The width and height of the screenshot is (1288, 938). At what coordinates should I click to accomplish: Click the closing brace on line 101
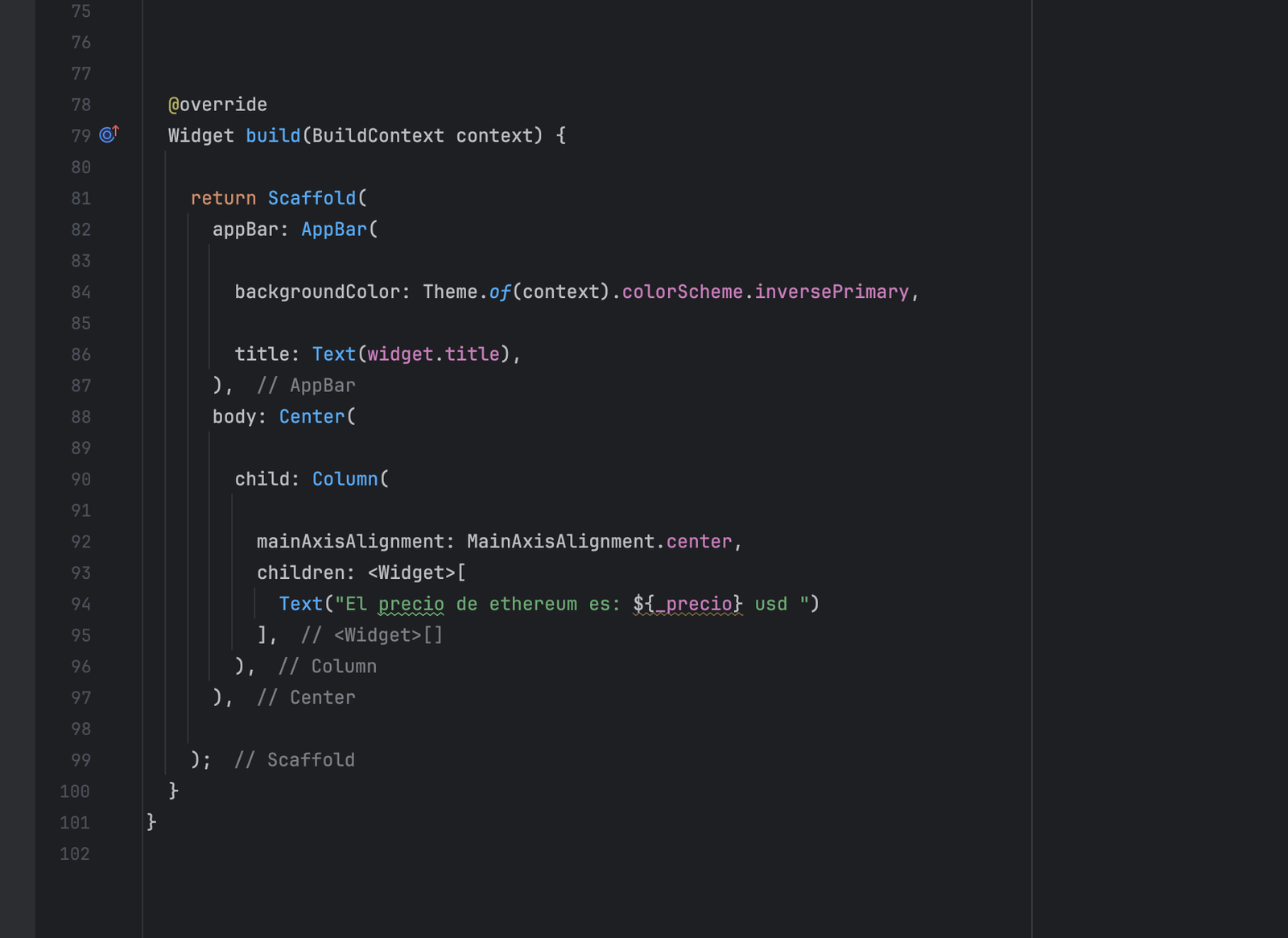[151, 822]
